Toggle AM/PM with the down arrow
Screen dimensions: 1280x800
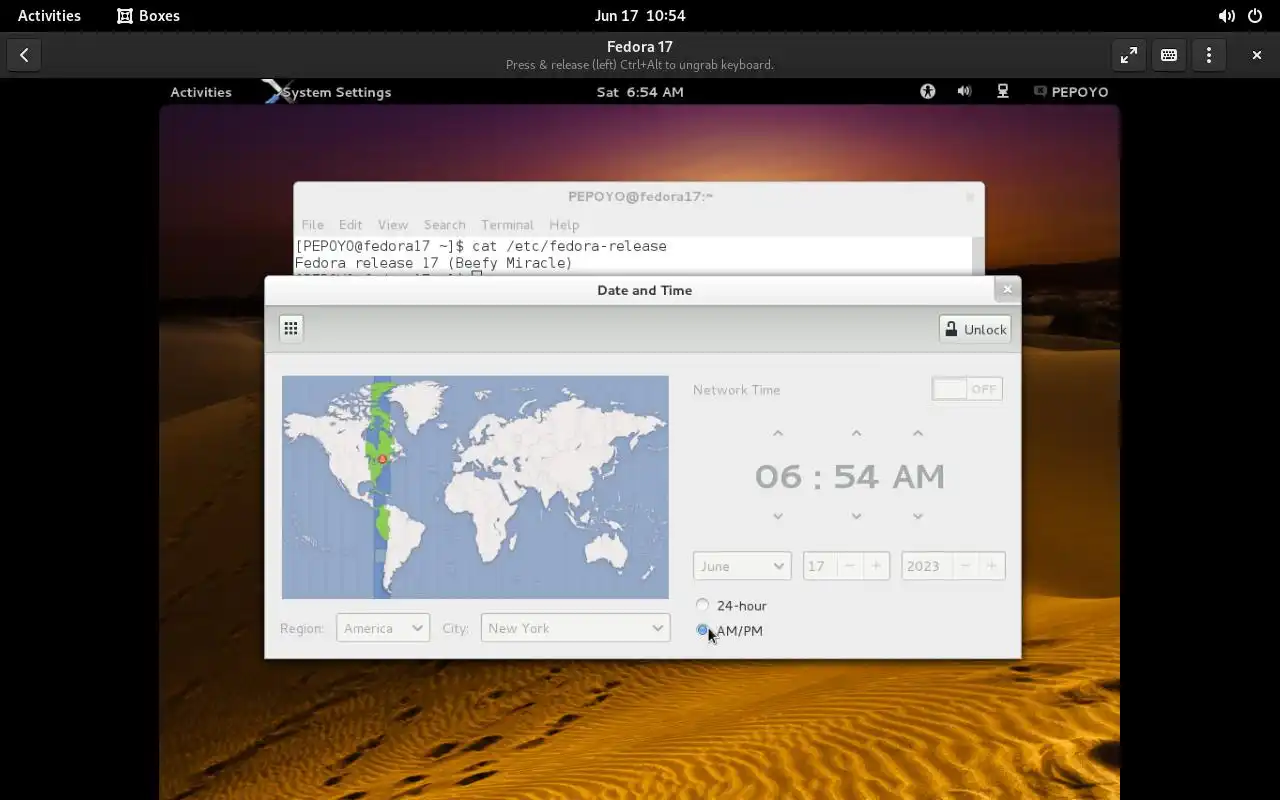(x=918, y=516)
